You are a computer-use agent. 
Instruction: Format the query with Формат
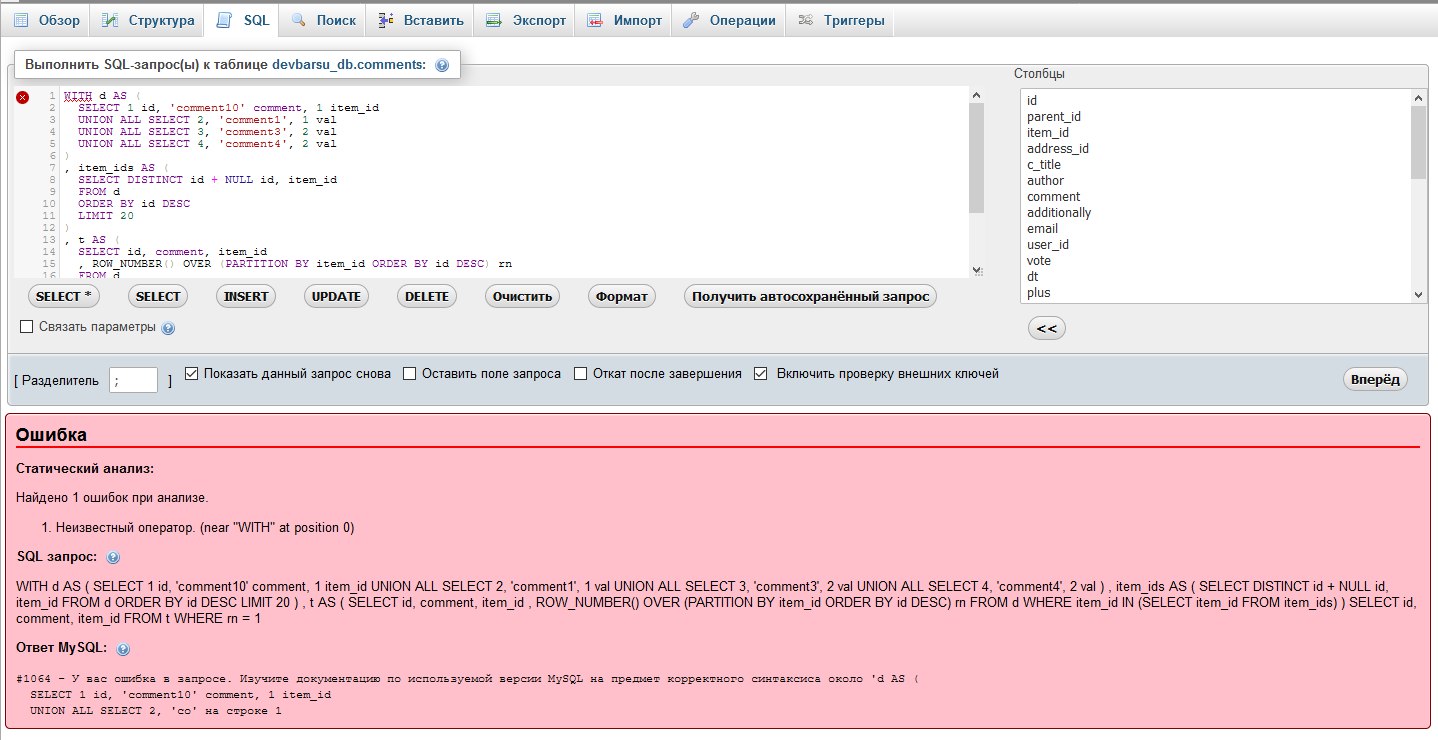622,296
